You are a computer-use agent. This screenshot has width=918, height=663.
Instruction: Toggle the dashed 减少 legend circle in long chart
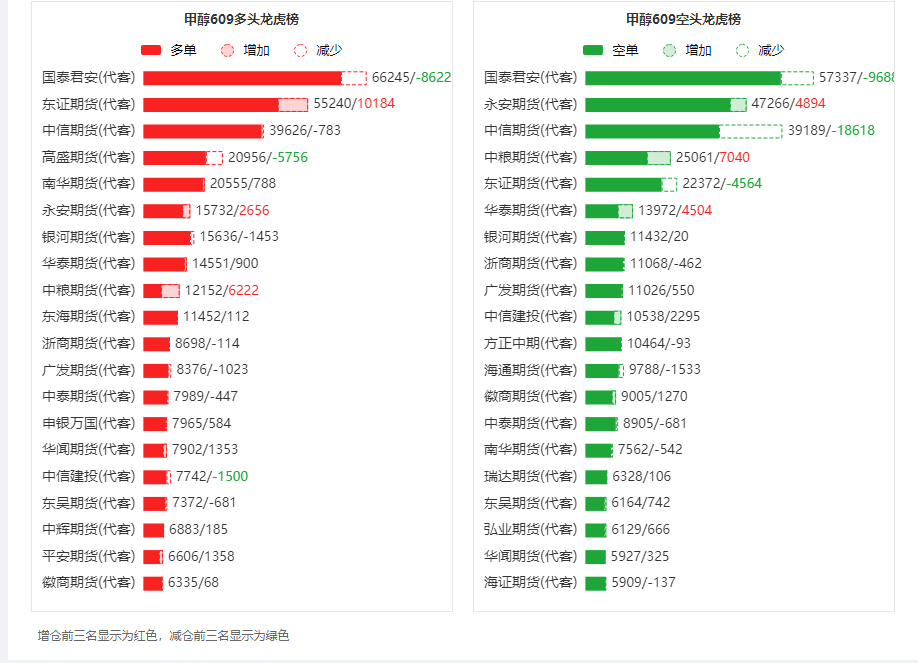tap(300, 50)
